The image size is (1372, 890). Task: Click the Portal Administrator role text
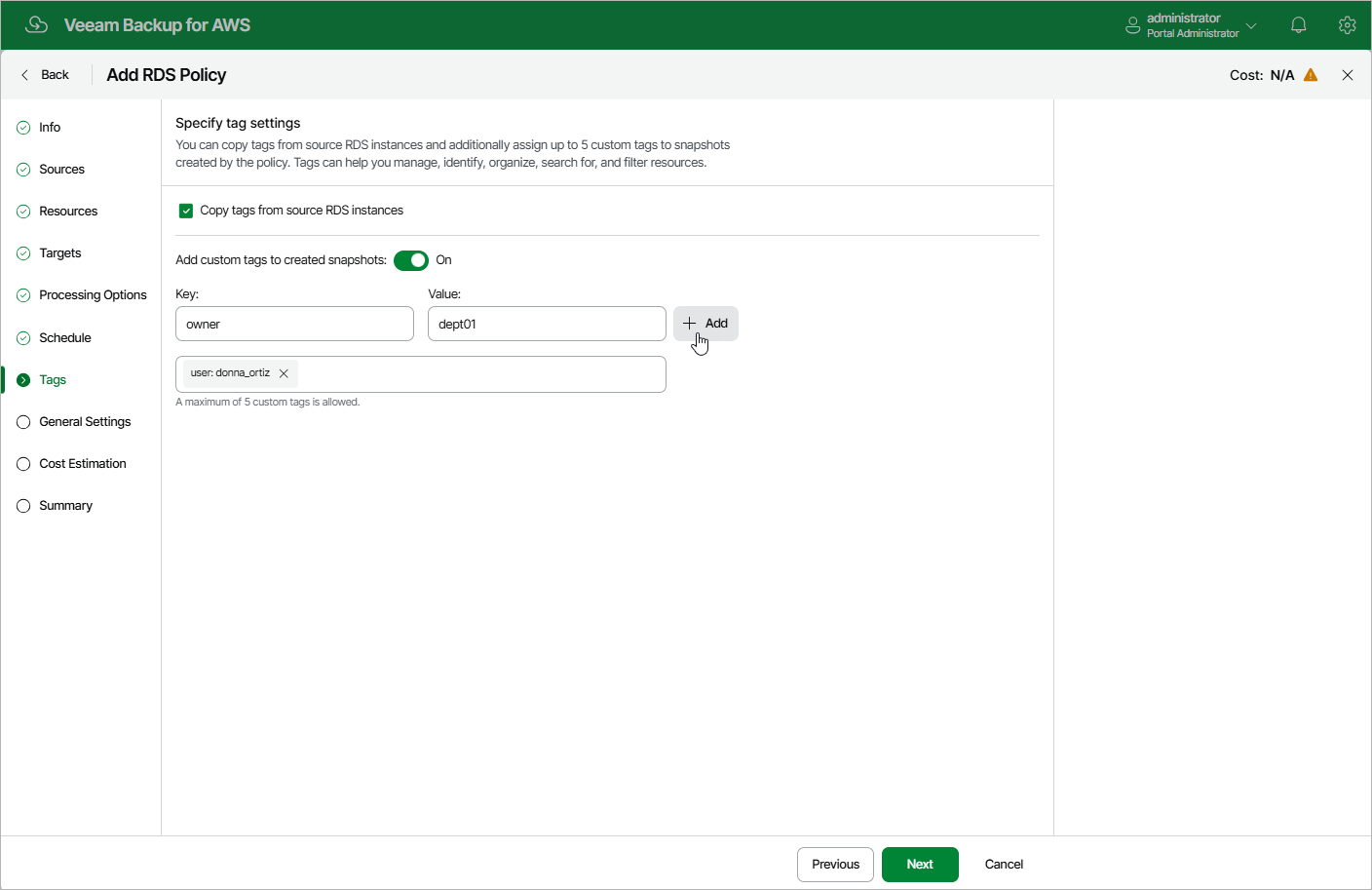coord(1193,33)
